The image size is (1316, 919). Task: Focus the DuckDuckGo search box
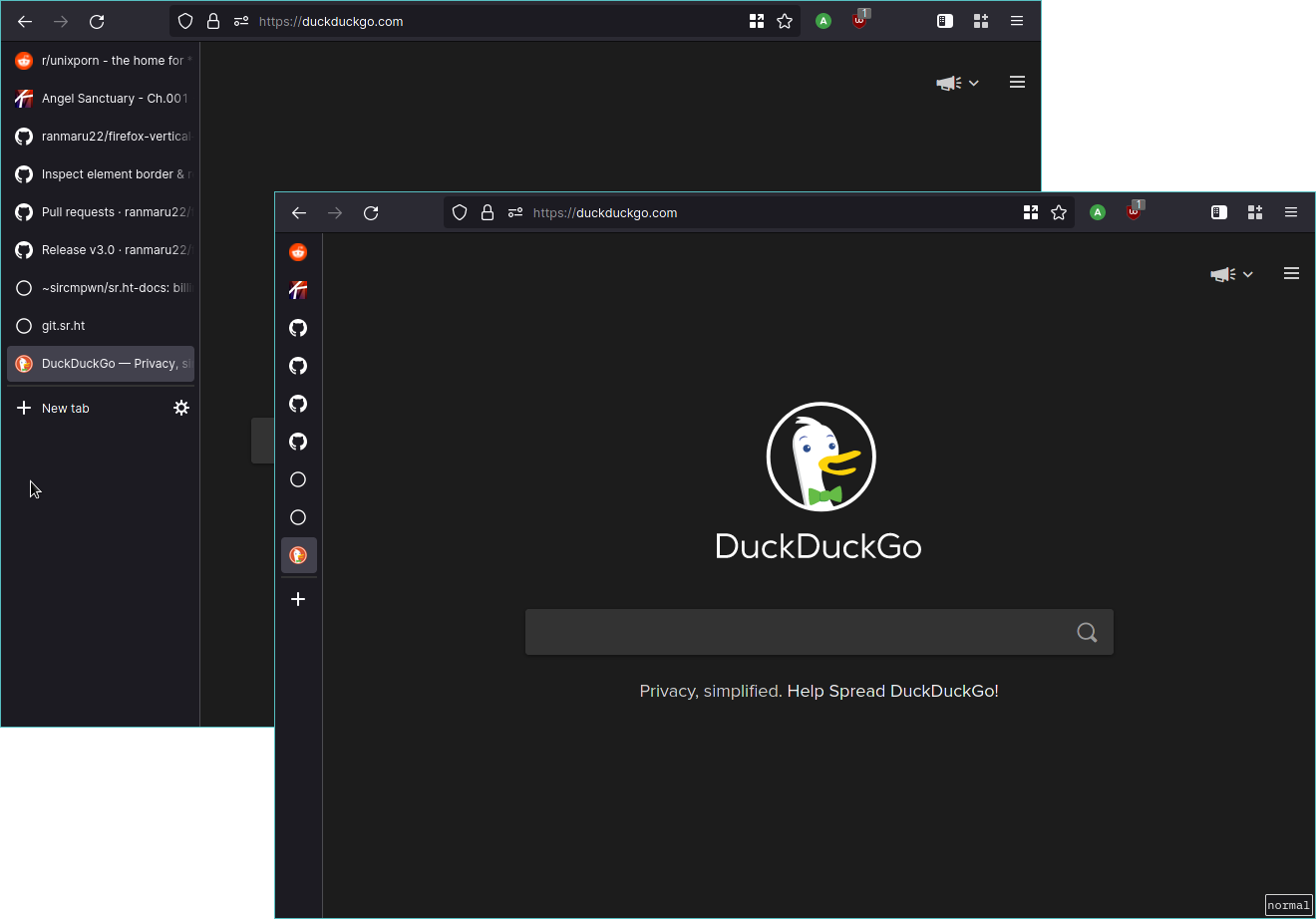820,632
